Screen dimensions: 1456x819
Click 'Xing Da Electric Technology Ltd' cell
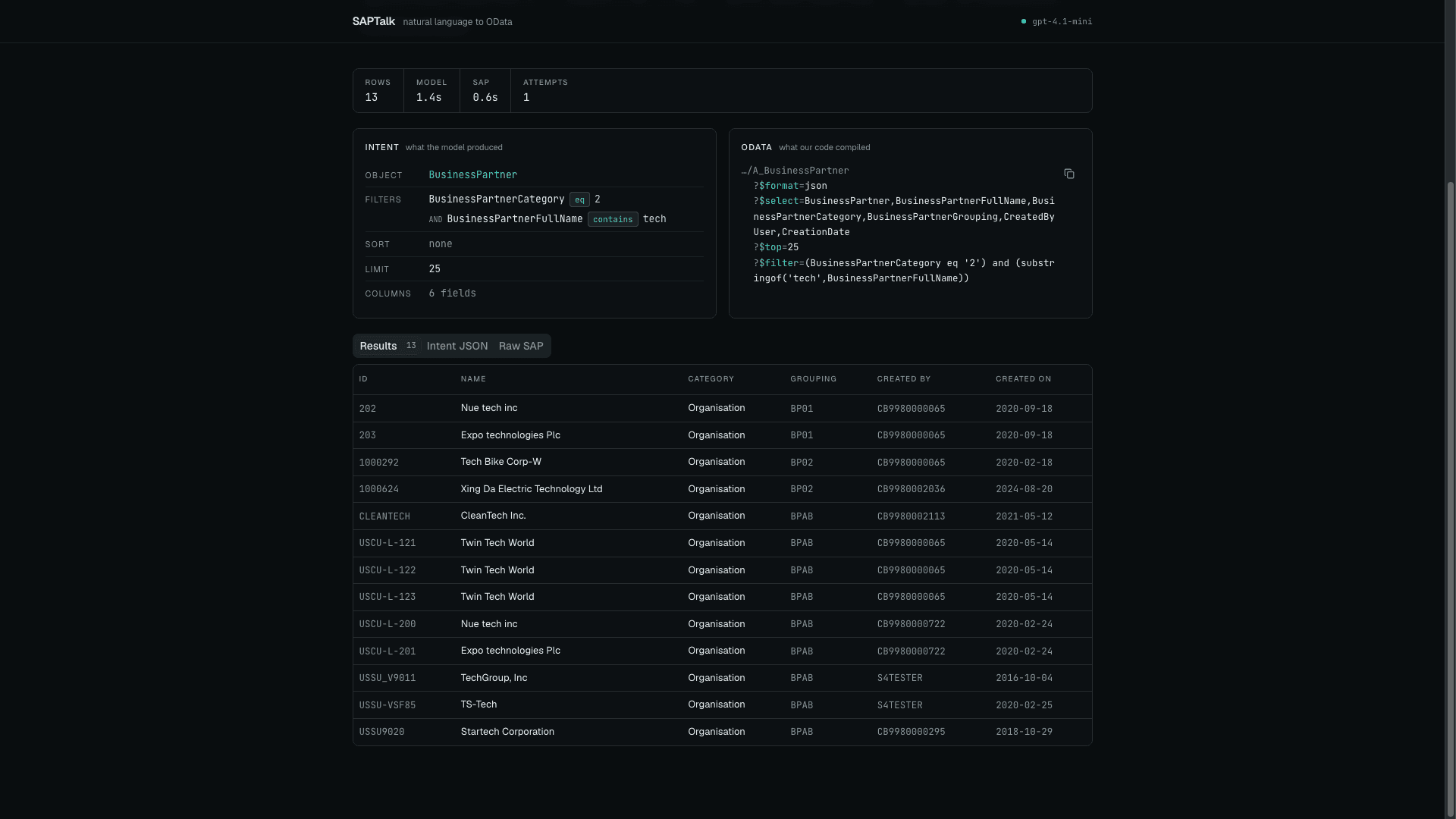pyautogui.click(x=532, y=489)
